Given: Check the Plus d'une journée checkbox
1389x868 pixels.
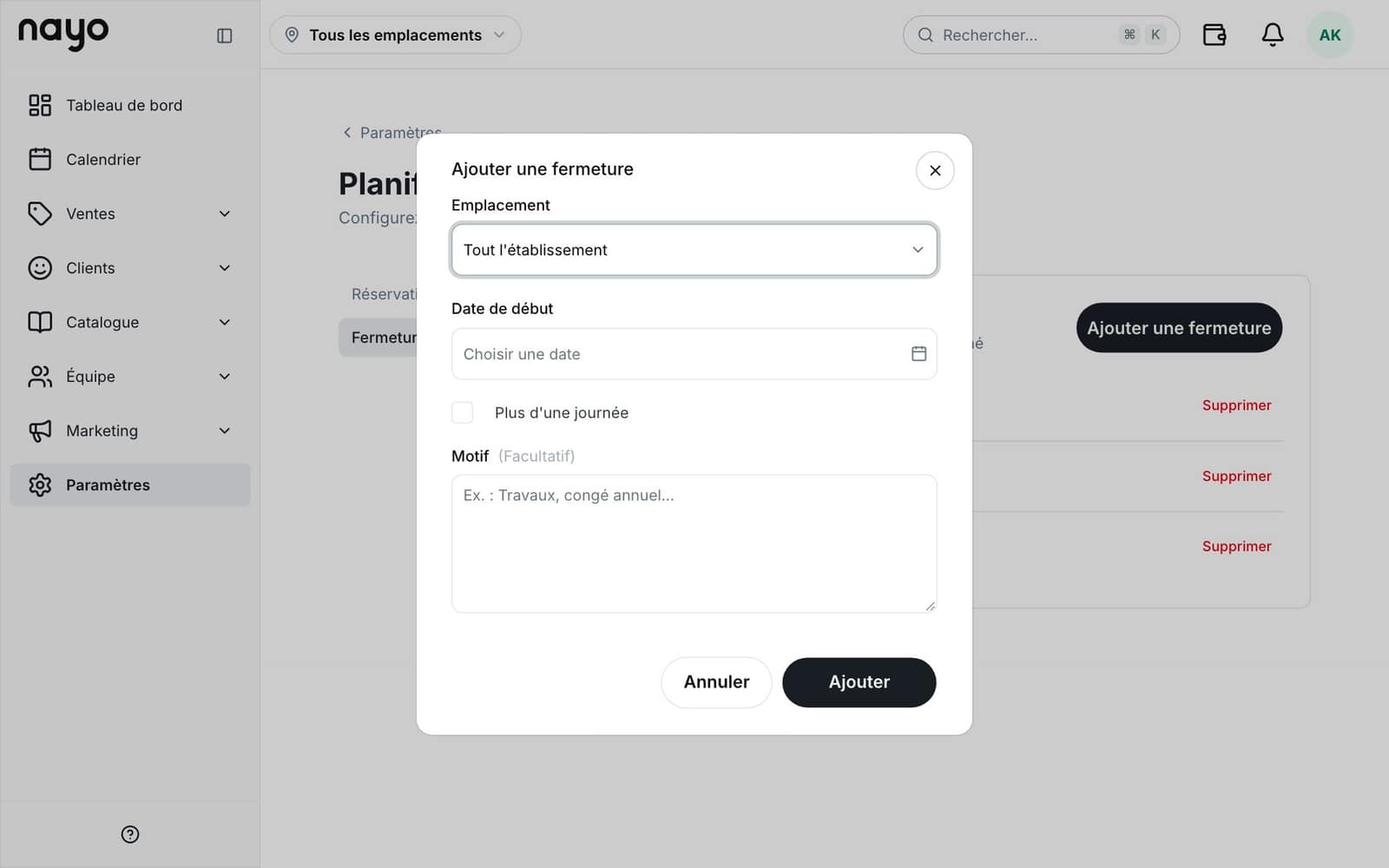Looking at the screenshot, I should pos(463,412).
